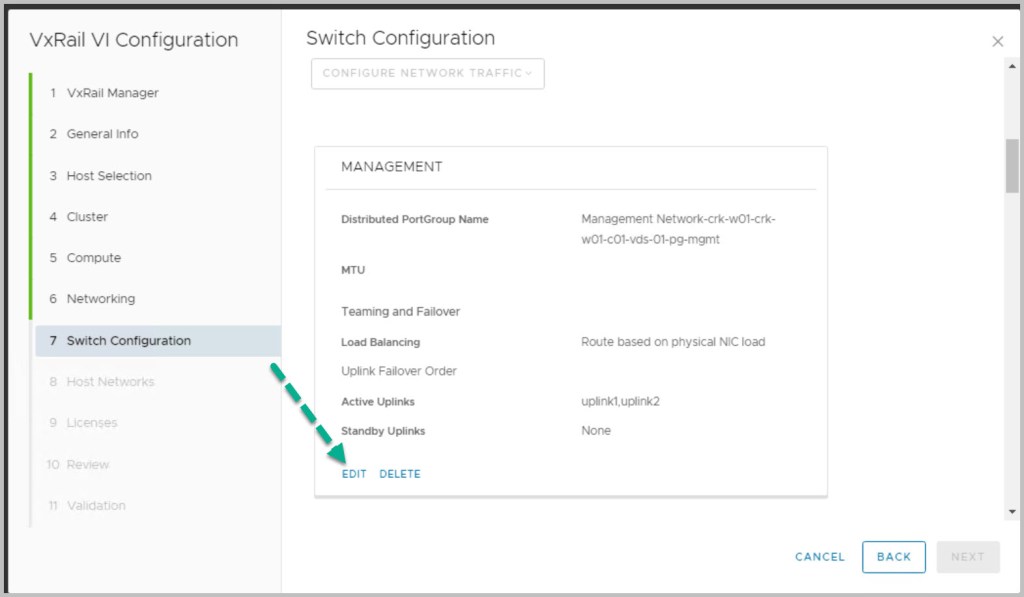
Task: Open the Configure Network Traffic dropdown
Action: coord(427,73)
